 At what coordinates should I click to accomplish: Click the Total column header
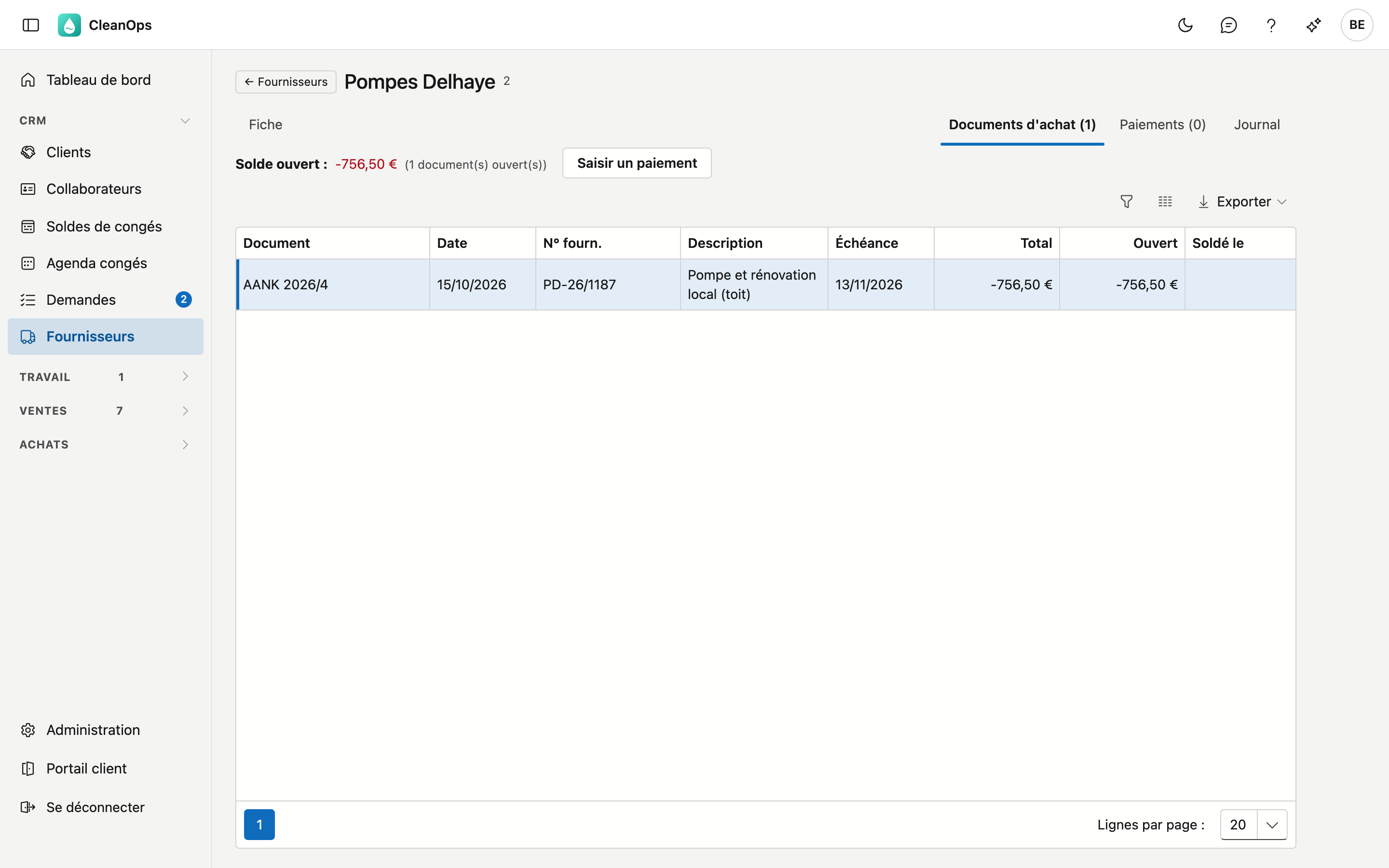point(996,243)
